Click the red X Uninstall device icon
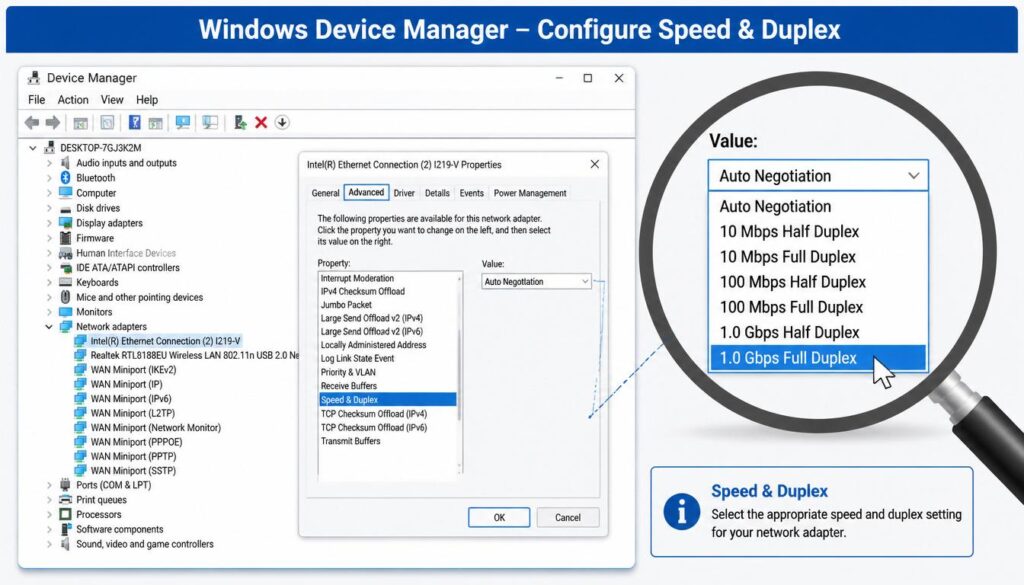 tap(261, 122)
